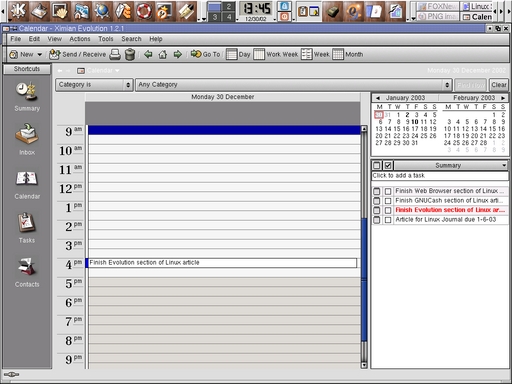Select January 10 in mini calendar
The height and width of the screenshot is (384, 512).
415,122
